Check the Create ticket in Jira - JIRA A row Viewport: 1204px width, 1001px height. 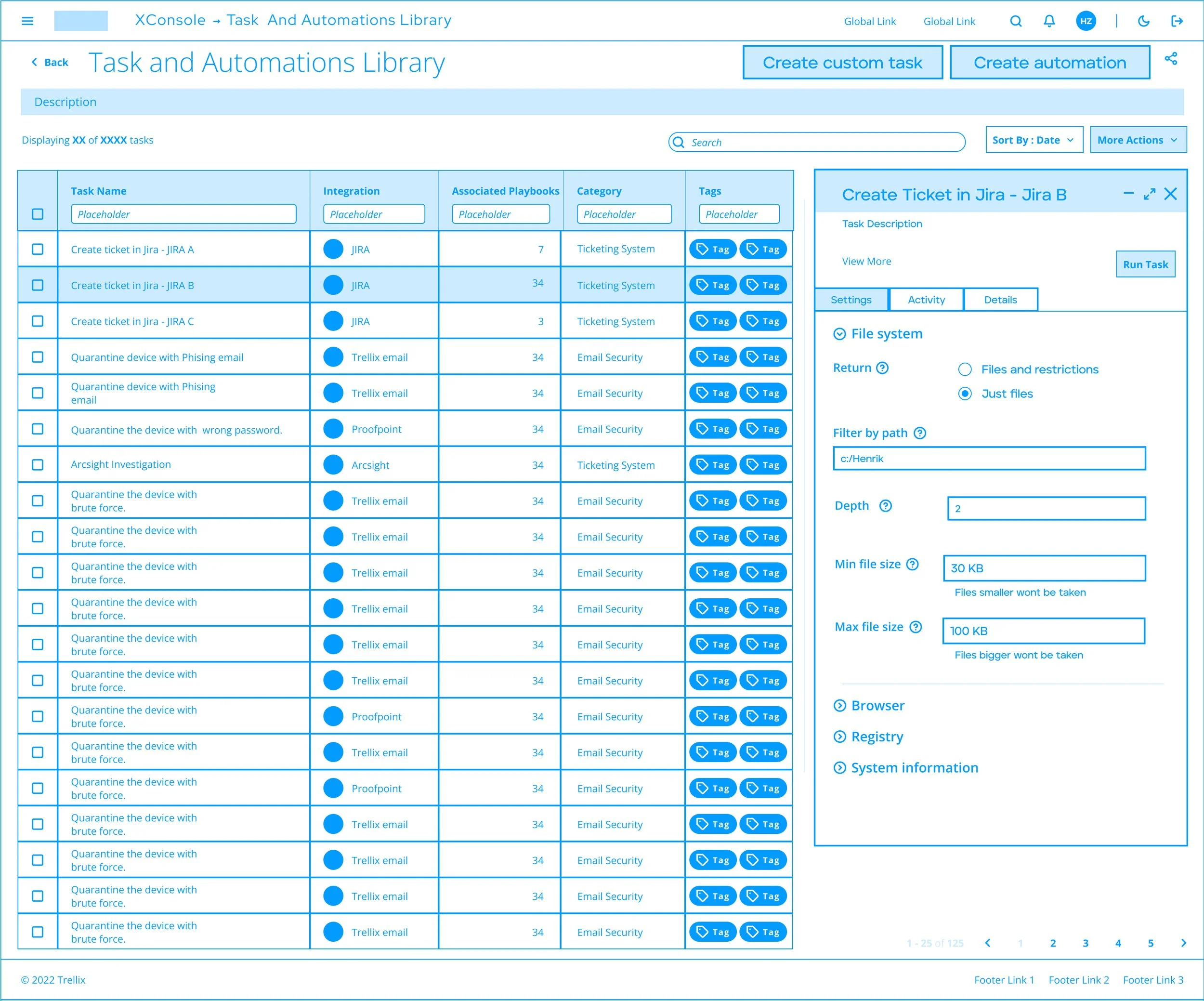click(x=38, y=249)
